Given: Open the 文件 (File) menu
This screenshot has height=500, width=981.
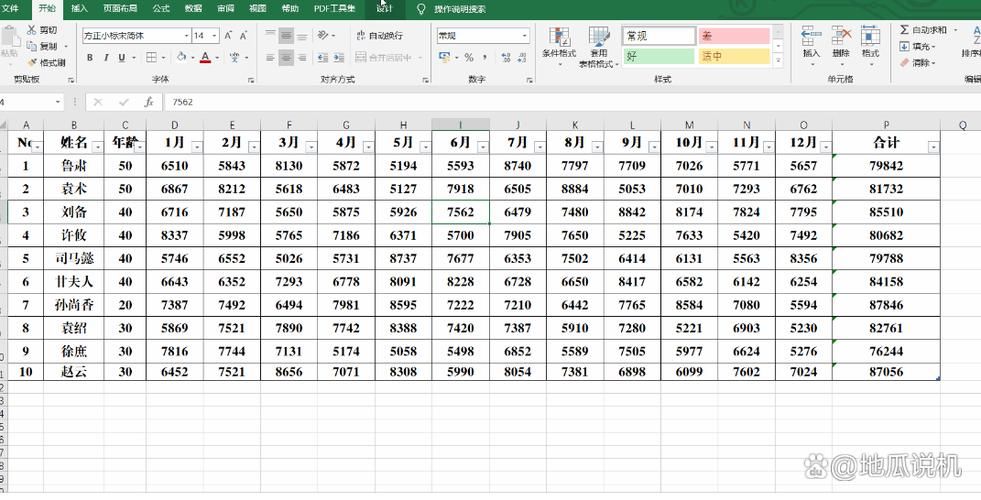Looking at the screenshot, I should tap(10, 9).
